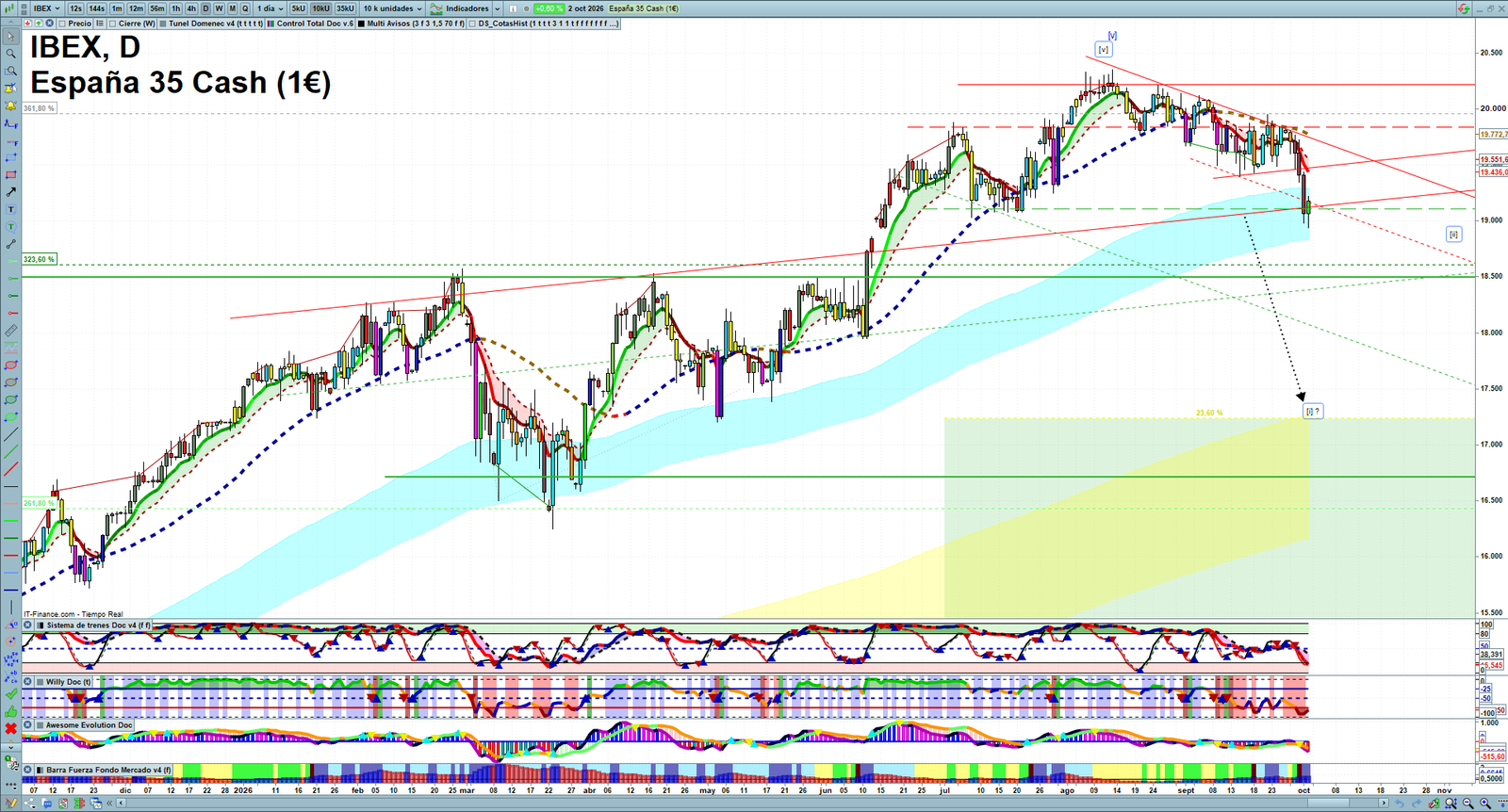Viewport: 1508px width, 812px height.
Task: Click the 144s timeframe button
Action: (x=96, y=8)
